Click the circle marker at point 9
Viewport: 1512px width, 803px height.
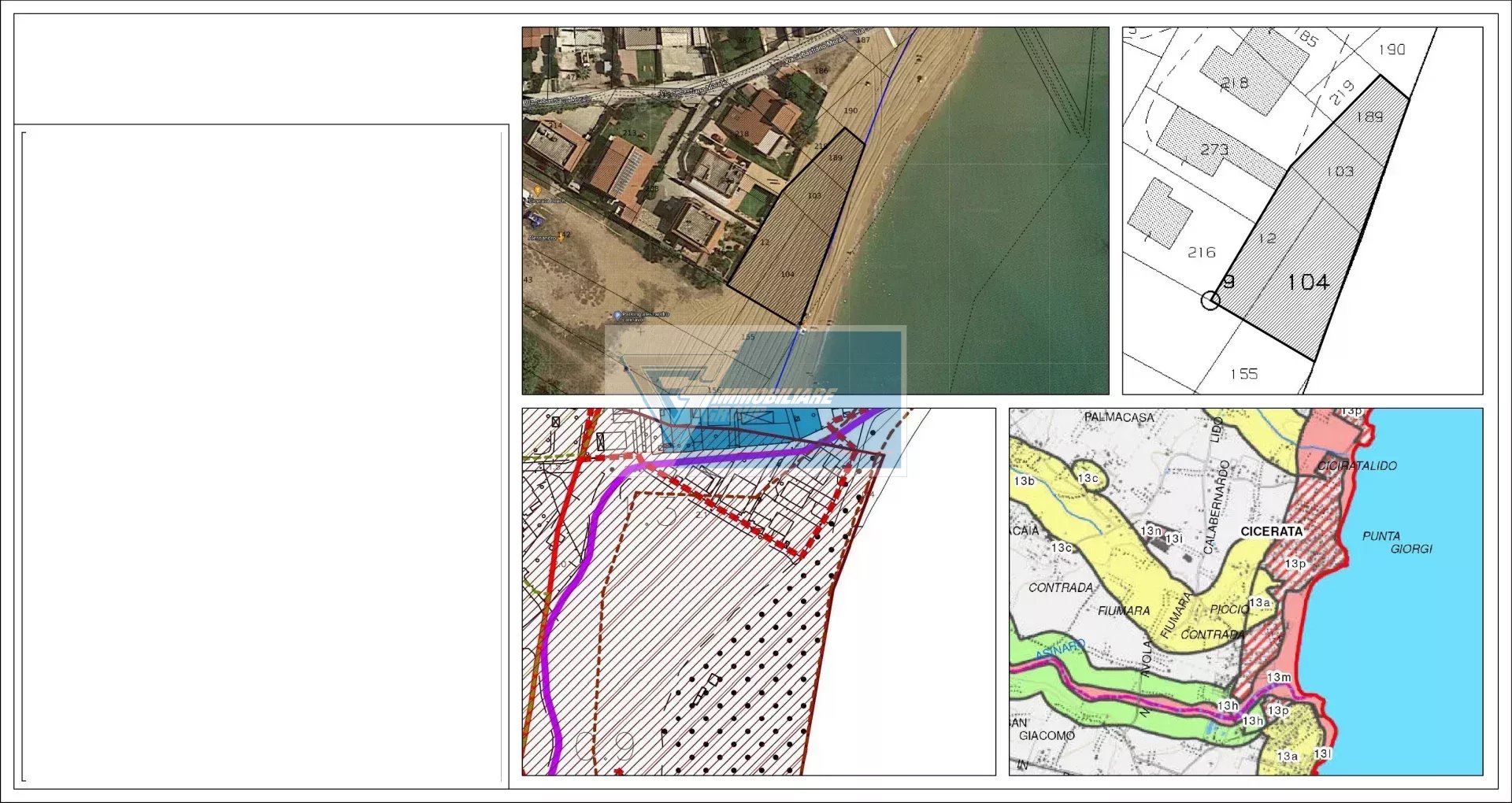tap(1210, 300)
